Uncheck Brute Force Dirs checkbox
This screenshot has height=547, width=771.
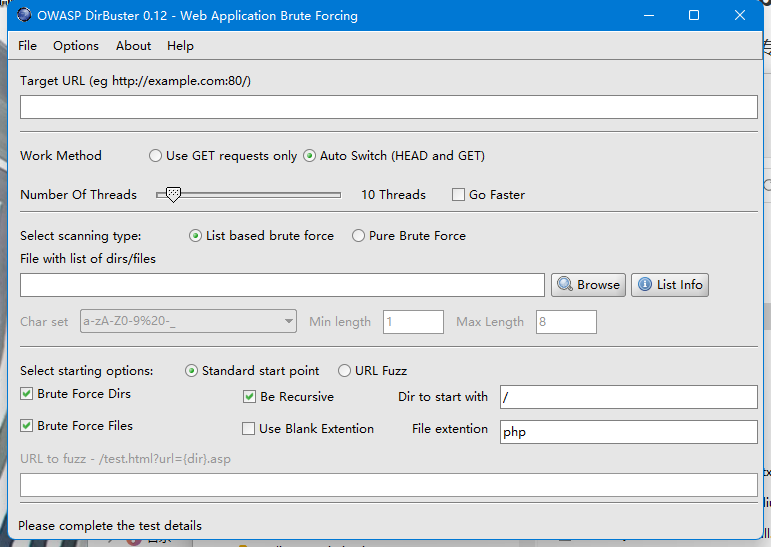coord(27,394)
